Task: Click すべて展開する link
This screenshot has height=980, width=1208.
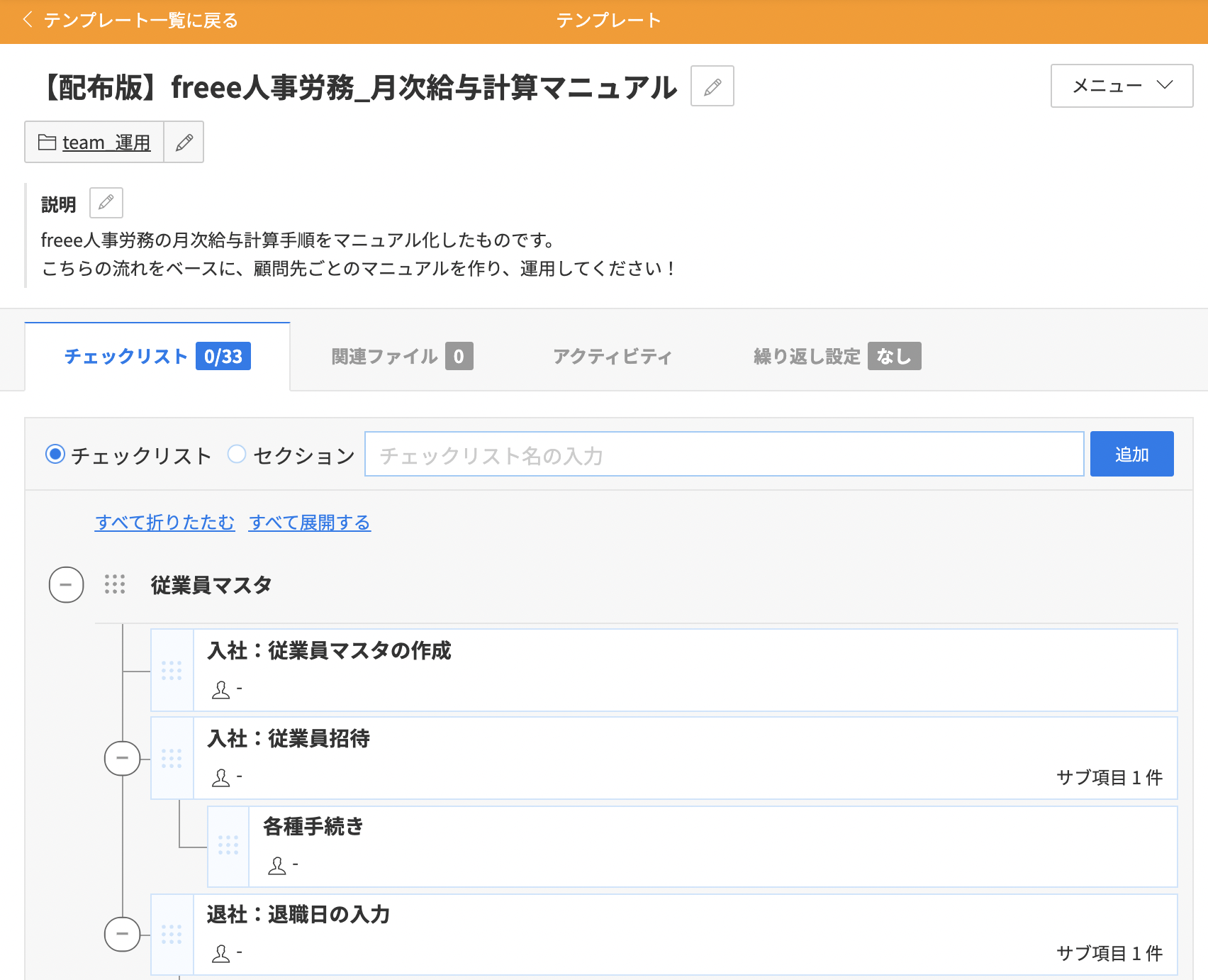Action: [x=310, y=523]
